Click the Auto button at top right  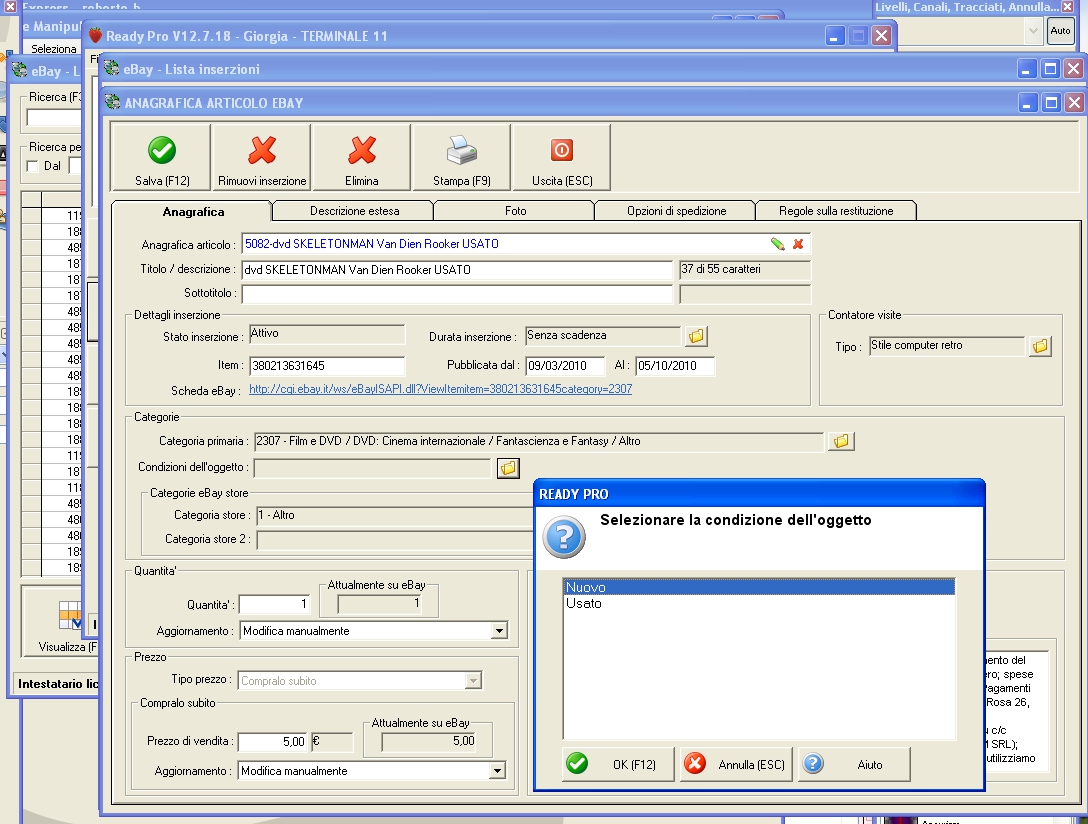1060,31
